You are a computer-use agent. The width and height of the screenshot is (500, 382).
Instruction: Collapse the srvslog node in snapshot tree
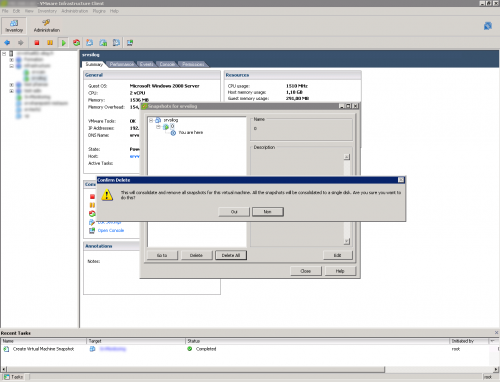point(151,120)
